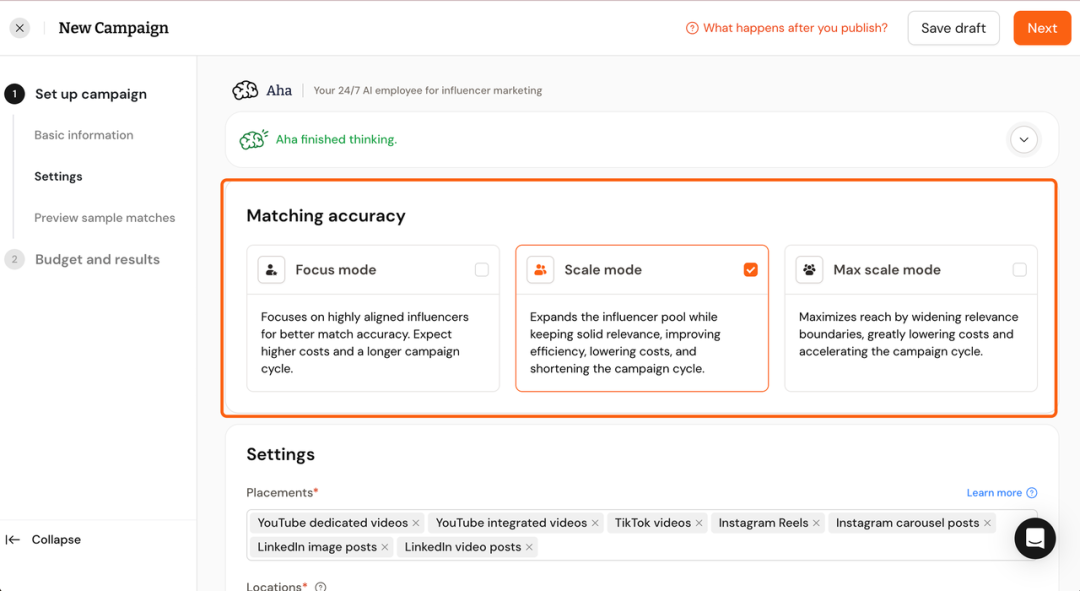The image size is (1080, 591).
Task: Click the Focus mode single-person icon
Action: pyautogui.click(x=271, y=270)
